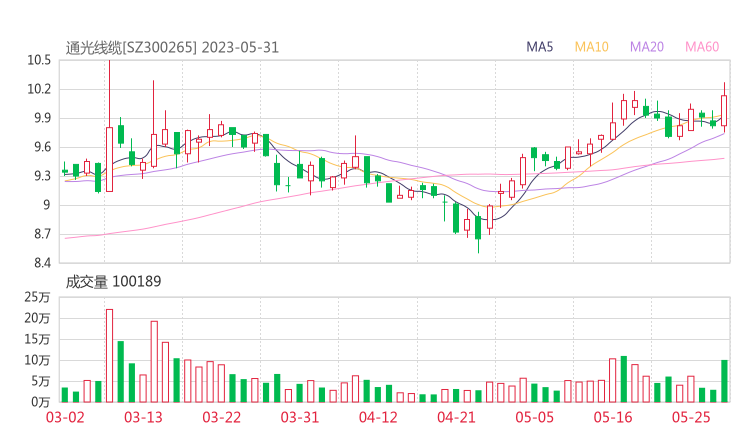The height and width of the screenshot is (440, 740).
Task: Click the 9.9 price axis label
Action: coord(42,118)
